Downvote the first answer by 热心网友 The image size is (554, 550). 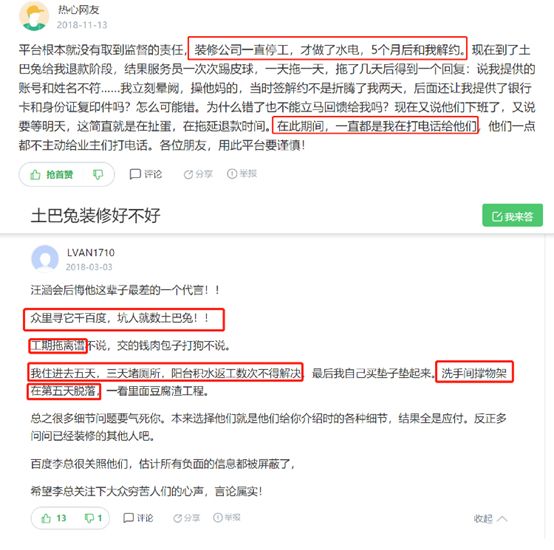pyautogui.click(x=98, y=175)
